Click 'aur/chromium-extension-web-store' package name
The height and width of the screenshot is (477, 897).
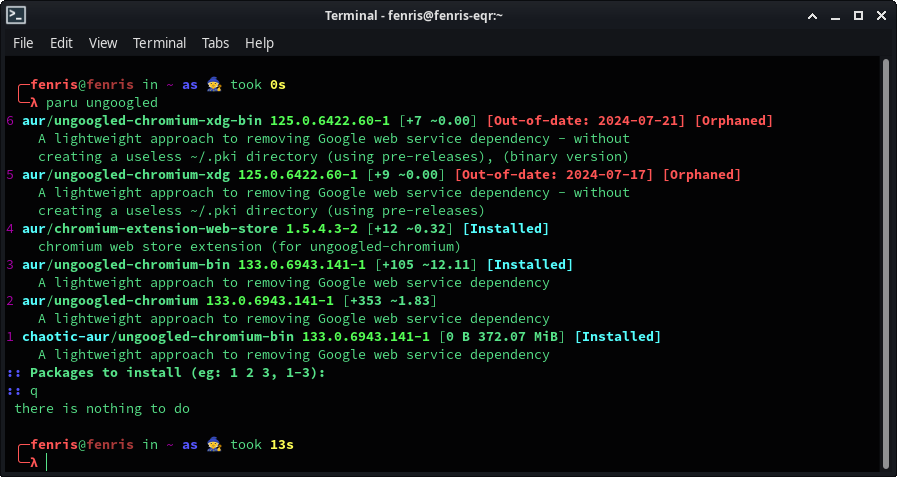150,229
